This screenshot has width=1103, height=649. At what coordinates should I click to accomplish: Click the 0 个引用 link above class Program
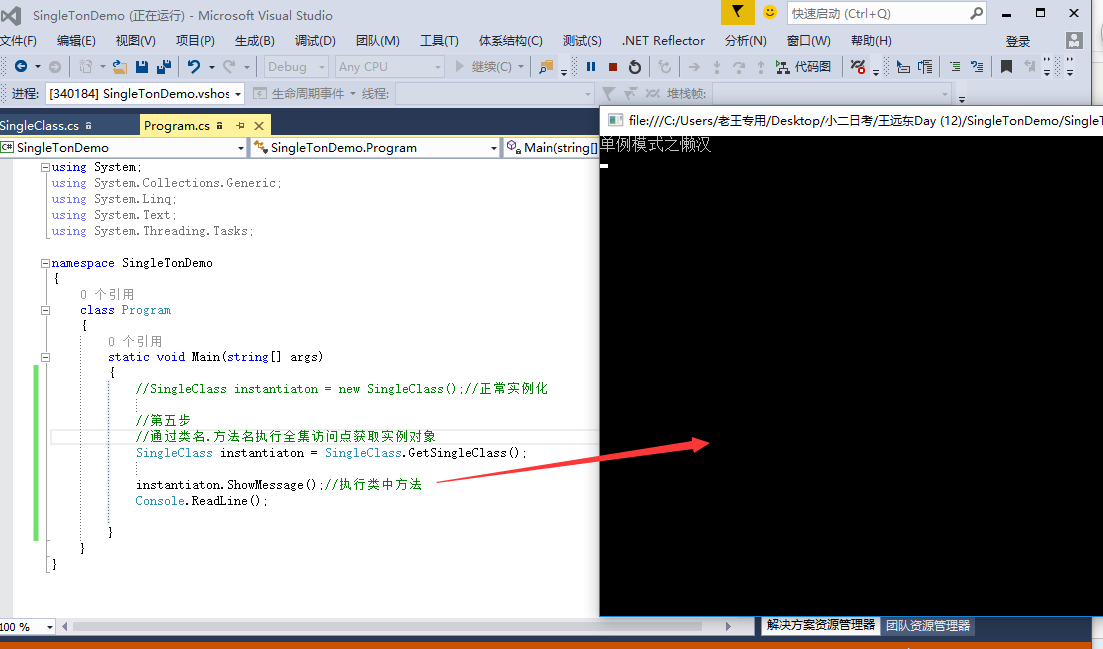coord(107,295)
